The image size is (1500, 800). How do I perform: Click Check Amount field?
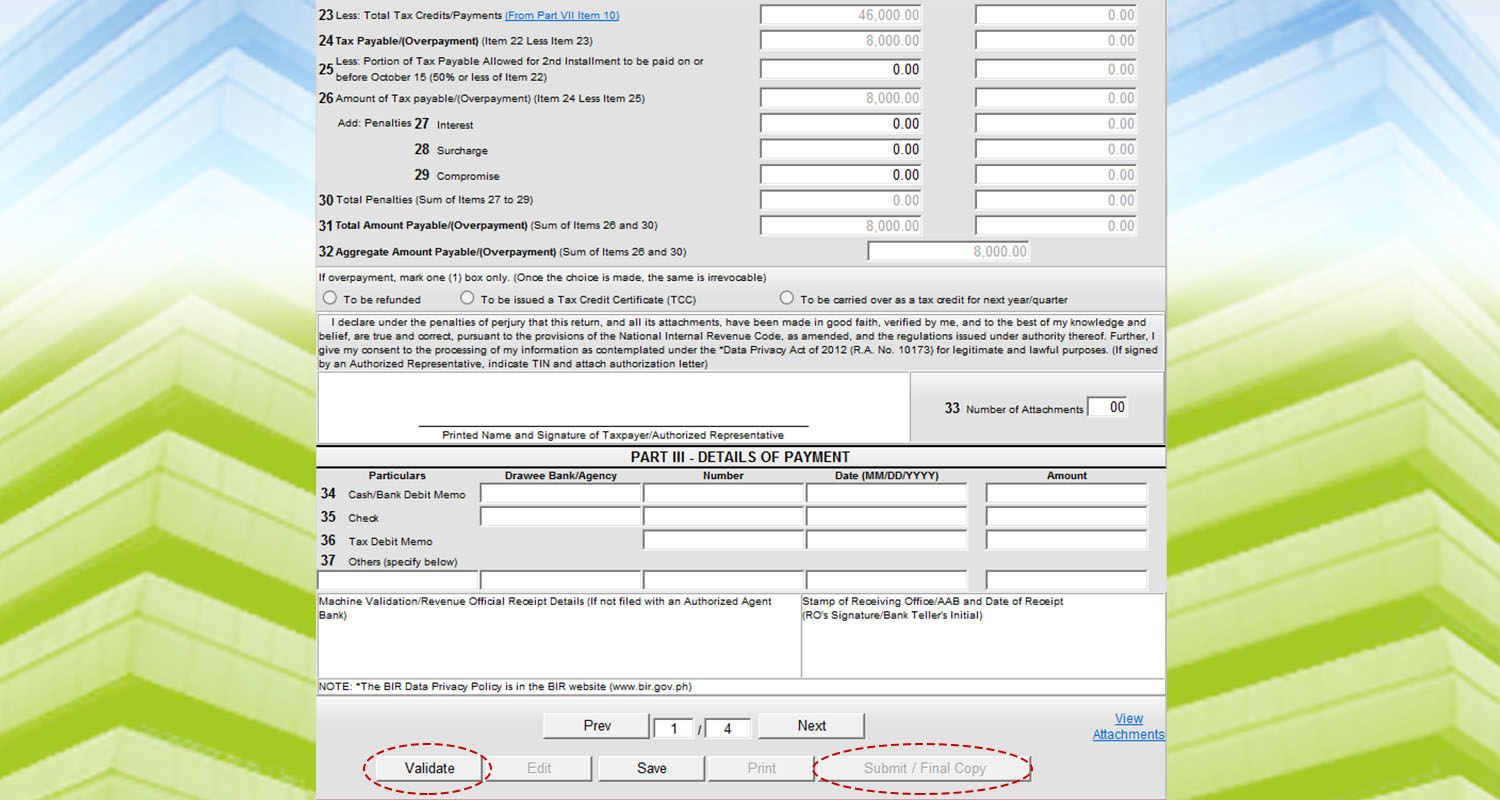point(1066,517)
